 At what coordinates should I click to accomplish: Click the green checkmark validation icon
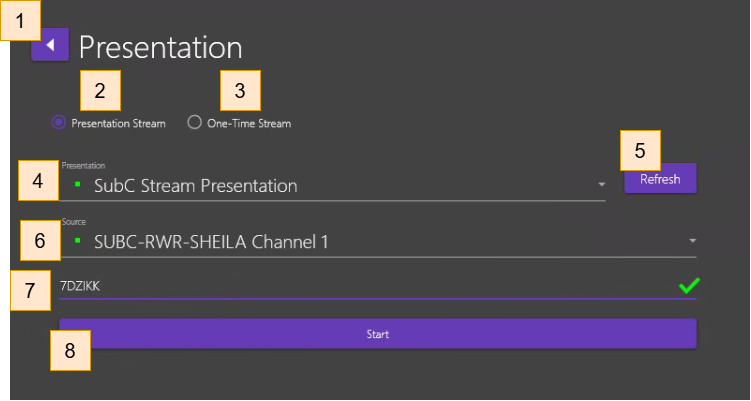[687, 287]
